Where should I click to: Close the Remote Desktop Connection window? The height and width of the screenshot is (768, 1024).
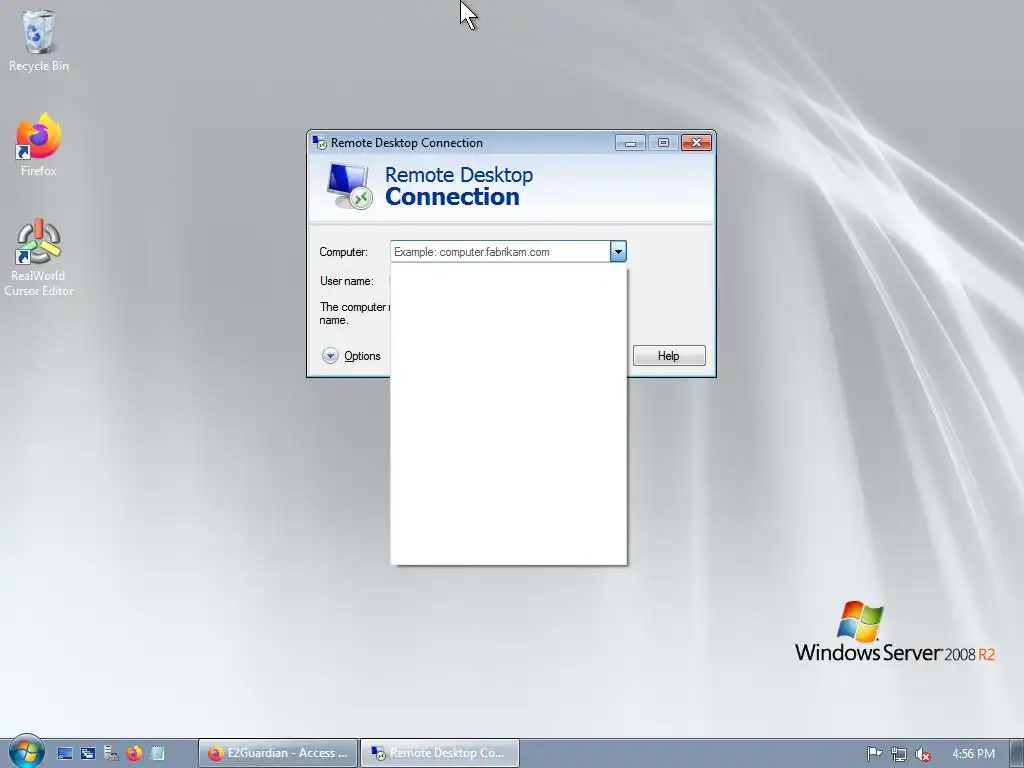[x=696, y=142]
